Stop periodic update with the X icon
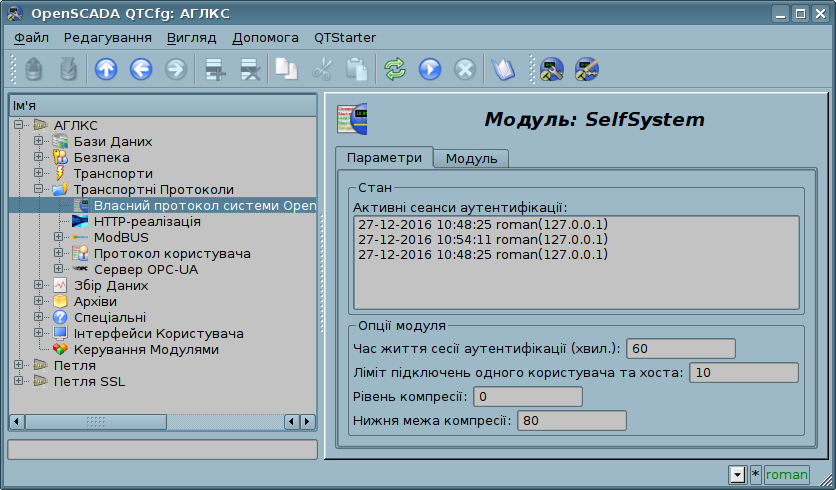Image resolution: width=836 pixels, height=490 pixels. 465,69
